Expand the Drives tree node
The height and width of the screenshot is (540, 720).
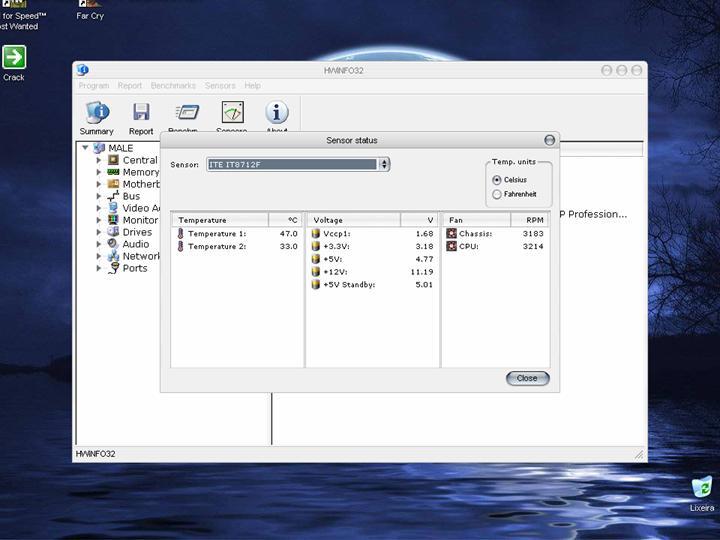99,232
